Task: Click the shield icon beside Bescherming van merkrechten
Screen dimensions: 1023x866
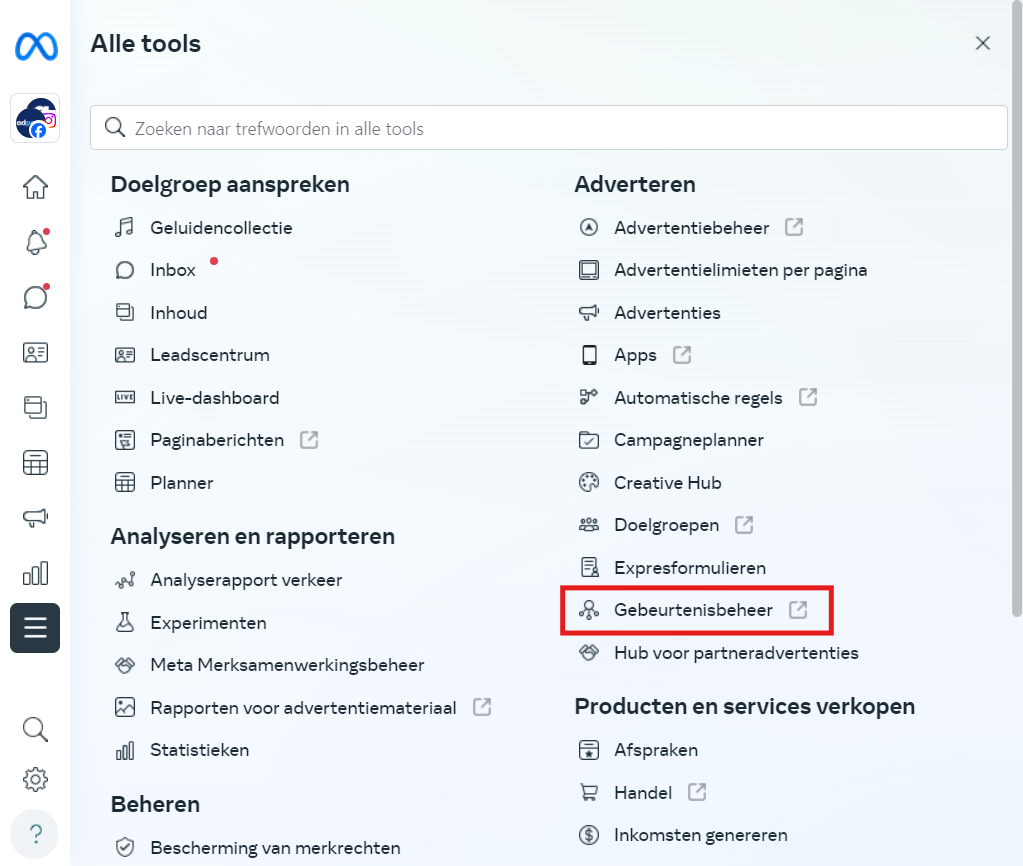Action: click(125, 847)
